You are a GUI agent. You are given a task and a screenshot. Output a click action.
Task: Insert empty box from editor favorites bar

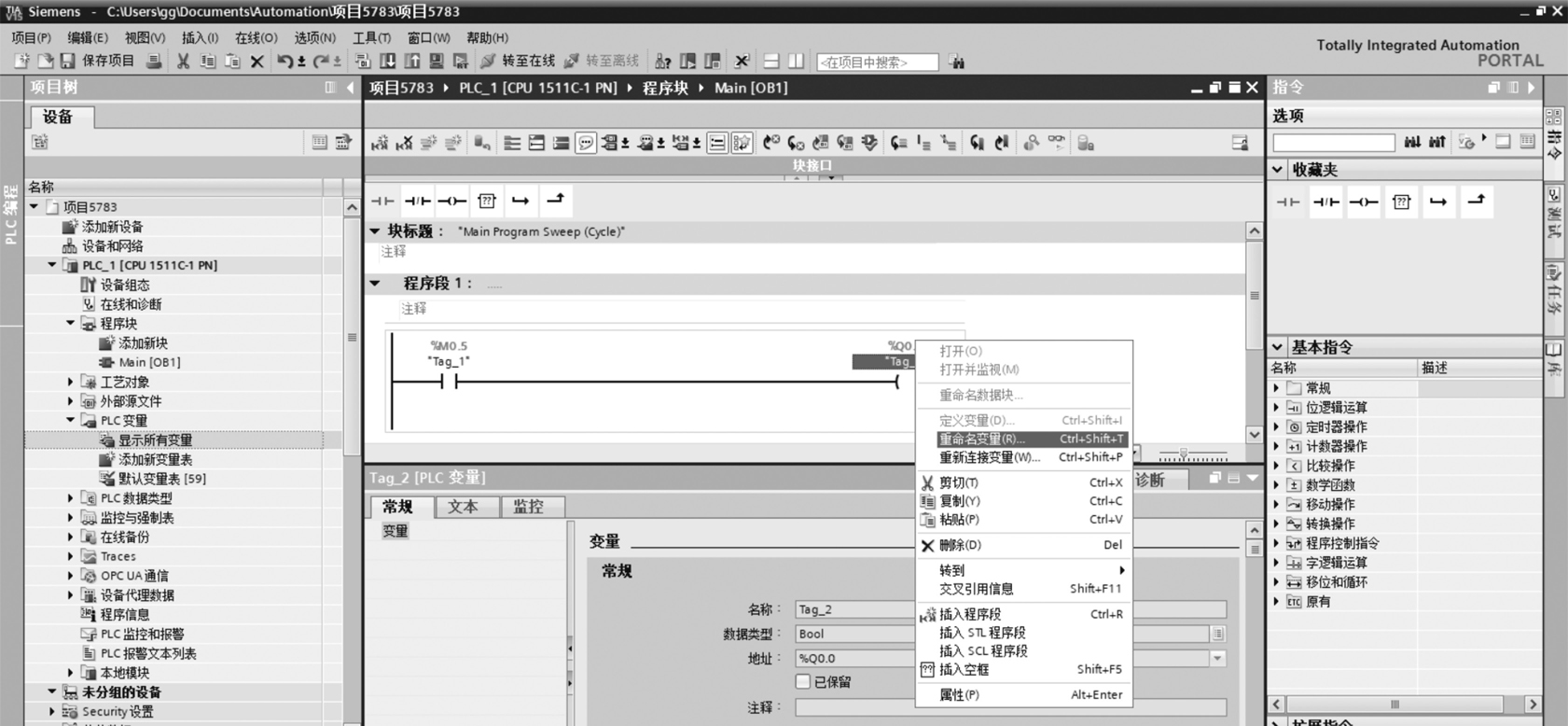coord(486,201)
